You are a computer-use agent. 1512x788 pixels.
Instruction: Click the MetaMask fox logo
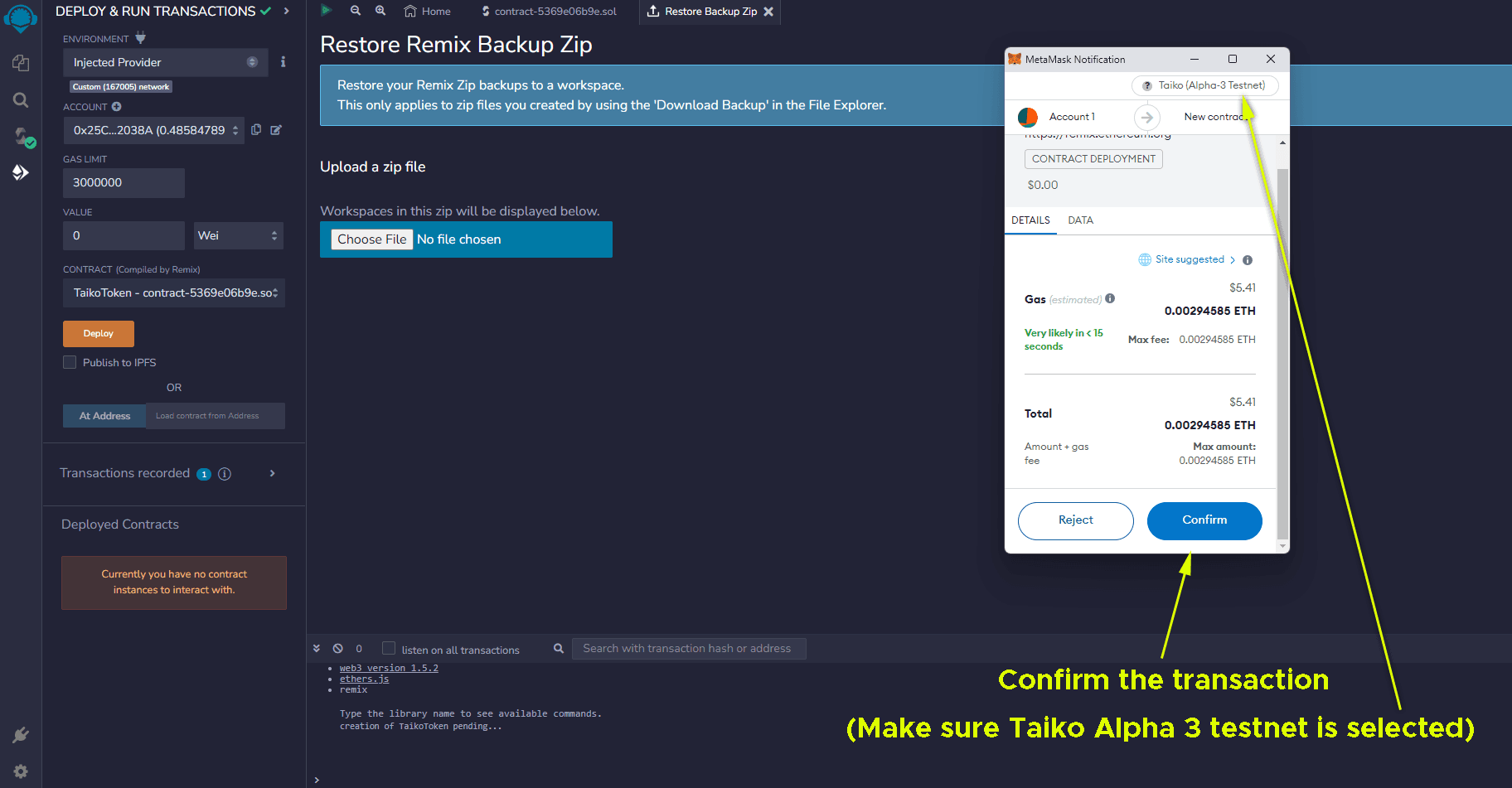(1015, 59)
